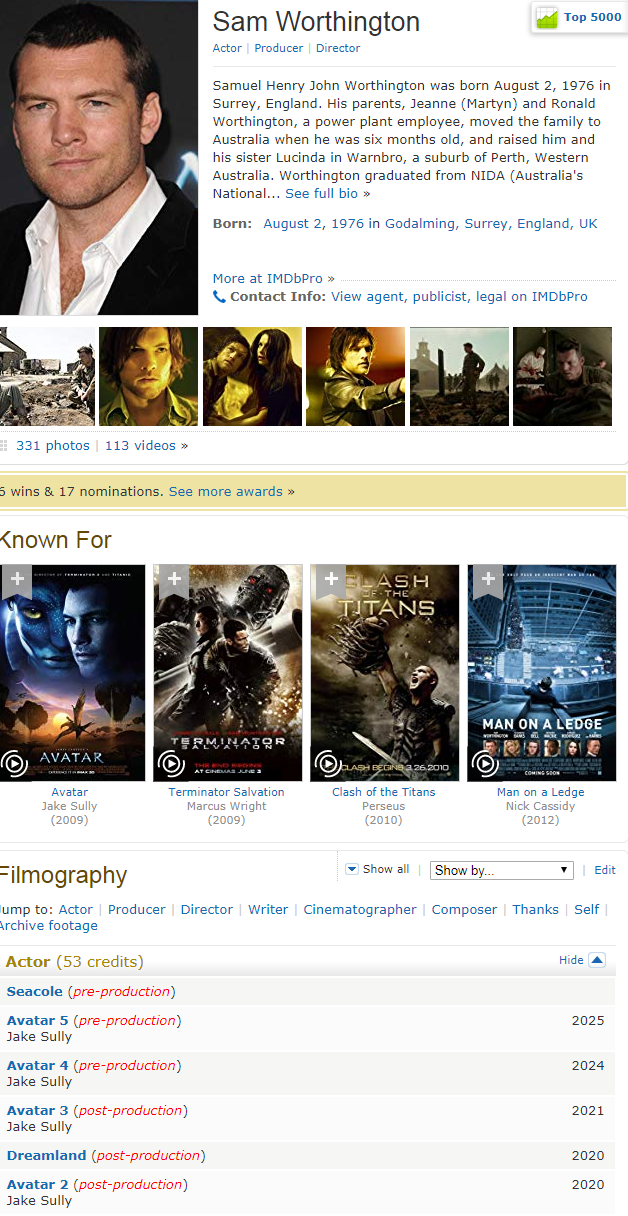This screenshot has width=628, height=1216.
Task: Click the phone icon beside Contact Info
Action: click(x=219, y=297)
